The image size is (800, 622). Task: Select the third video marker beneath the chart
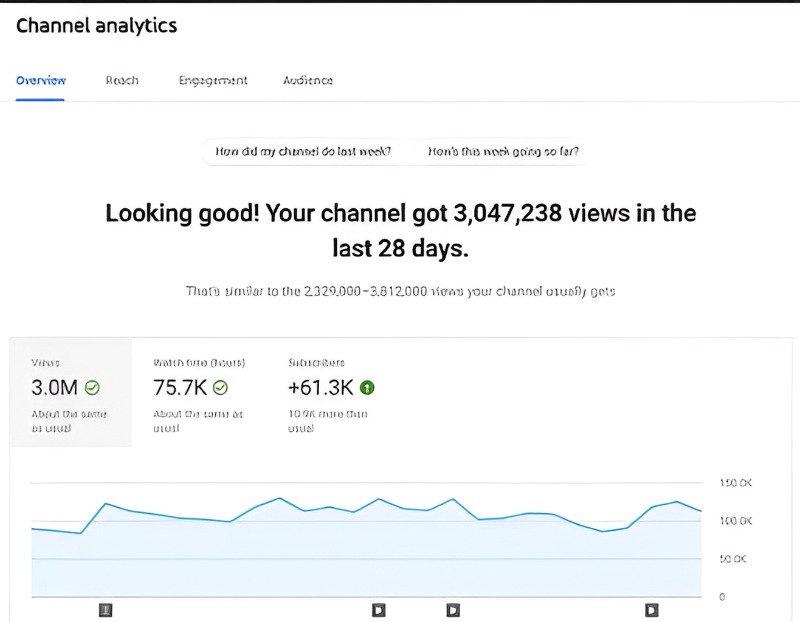[x=452, y=609]
